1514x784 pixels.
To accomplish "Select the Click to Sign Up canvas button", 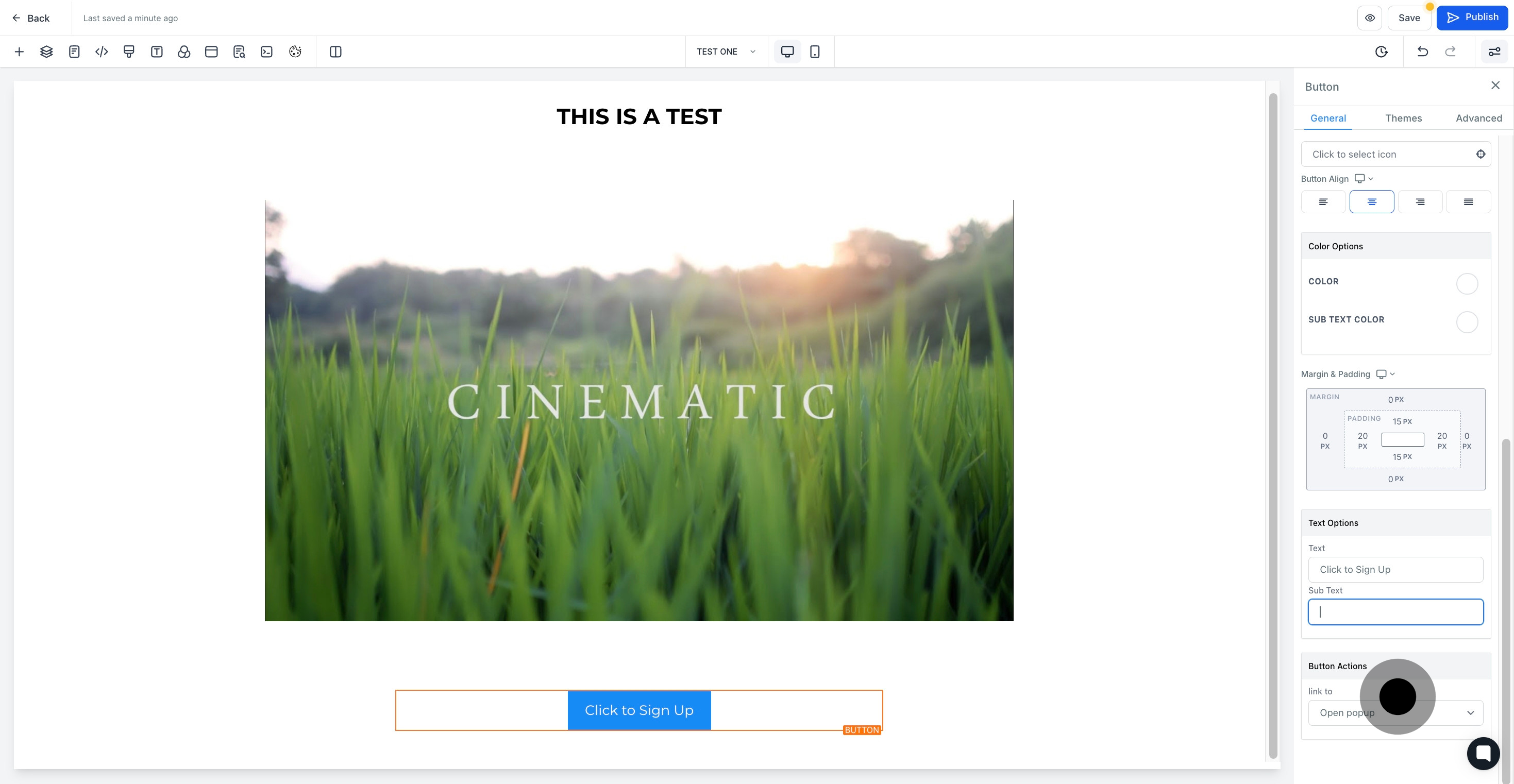I will pos(639,710).
